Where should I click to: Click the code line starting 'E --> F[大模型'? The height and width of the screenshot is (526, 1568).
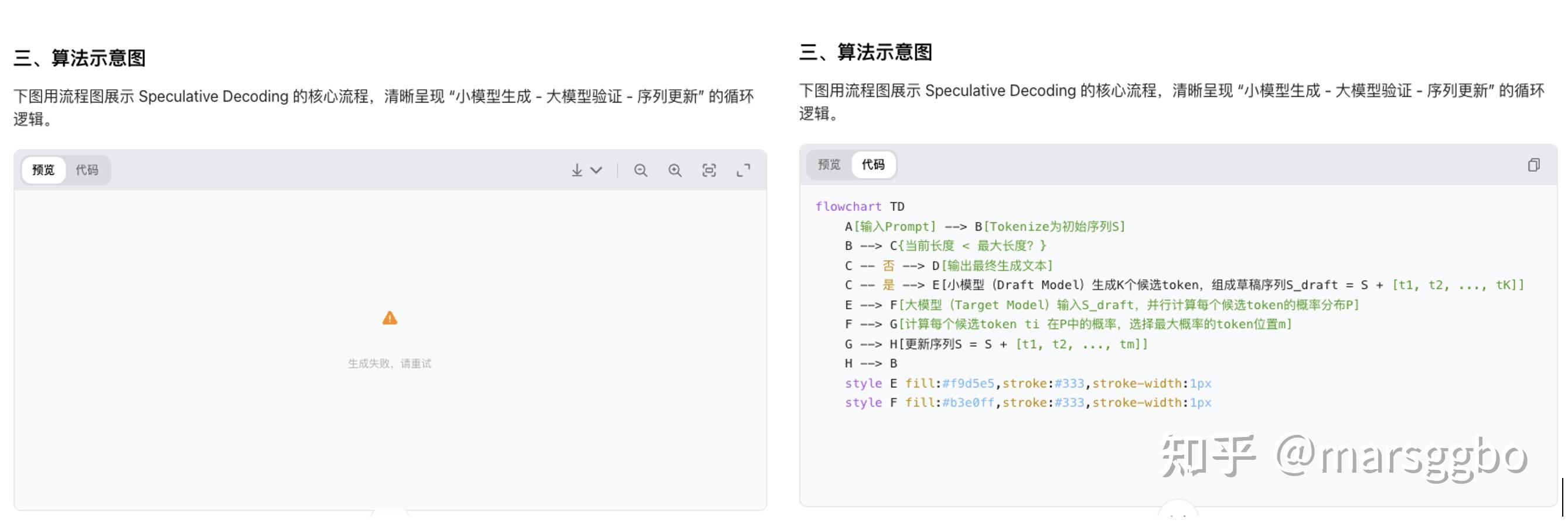tap(1102, 305)
